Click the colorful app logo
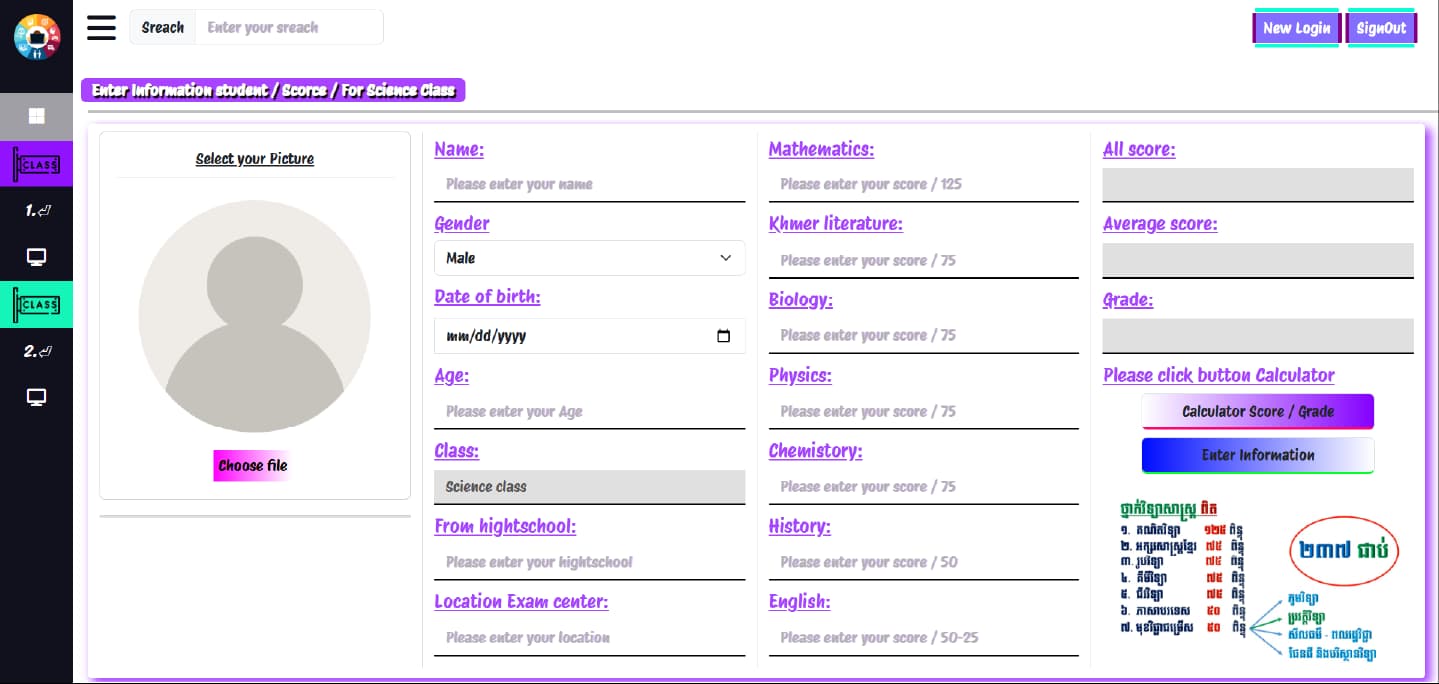 36,36
